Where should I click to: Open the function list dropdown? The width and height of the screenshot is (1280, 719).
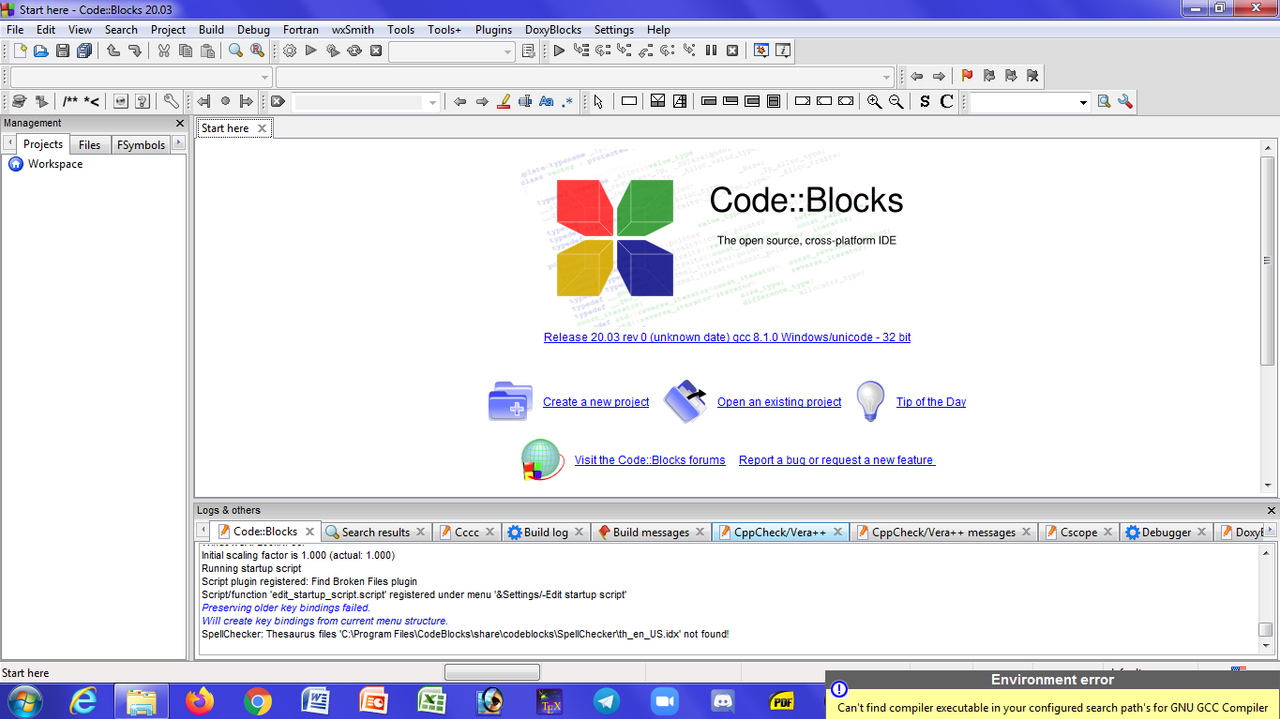click(x=887, y=77)
